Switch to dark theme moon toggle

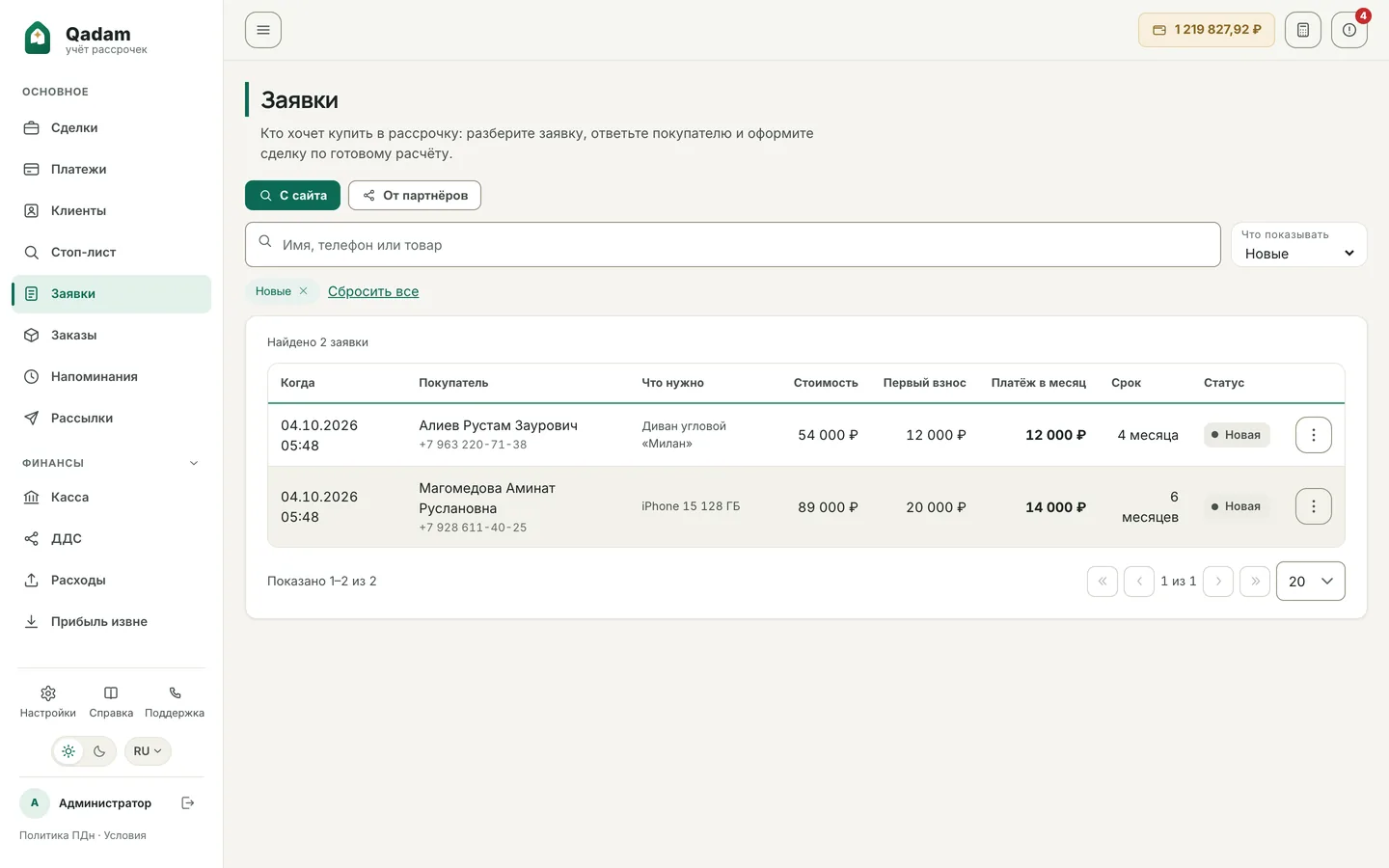[x=99, y=751]
